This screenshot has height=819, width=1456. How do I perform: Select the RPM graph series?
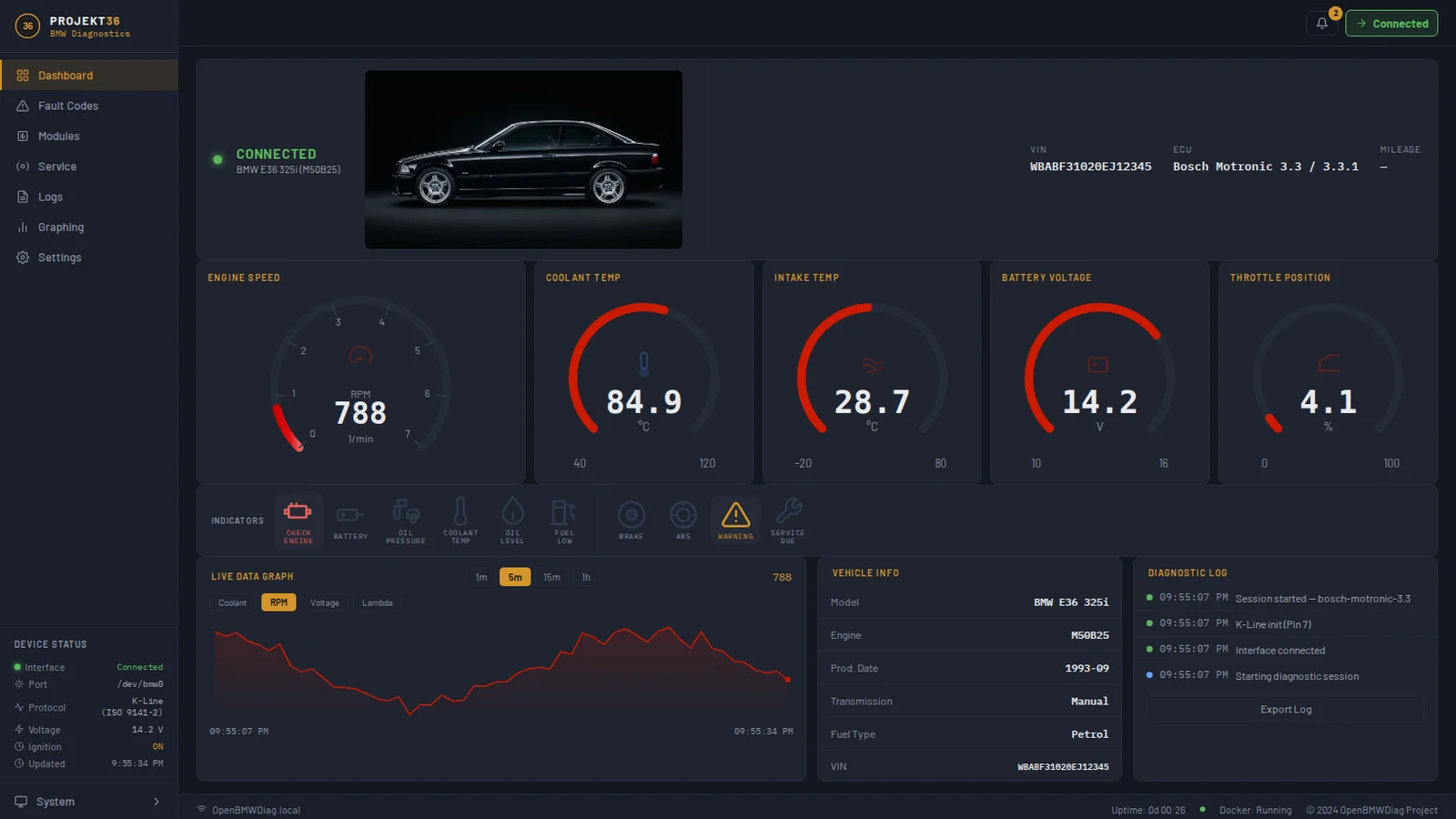pyautogui.click(x=278, y=602)
